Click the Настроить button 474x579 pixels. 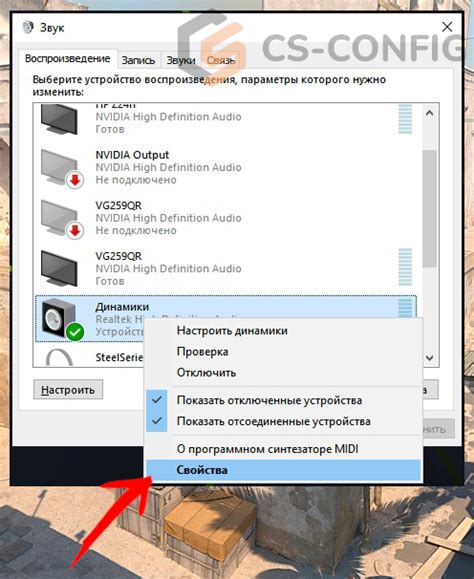[68, 390]
